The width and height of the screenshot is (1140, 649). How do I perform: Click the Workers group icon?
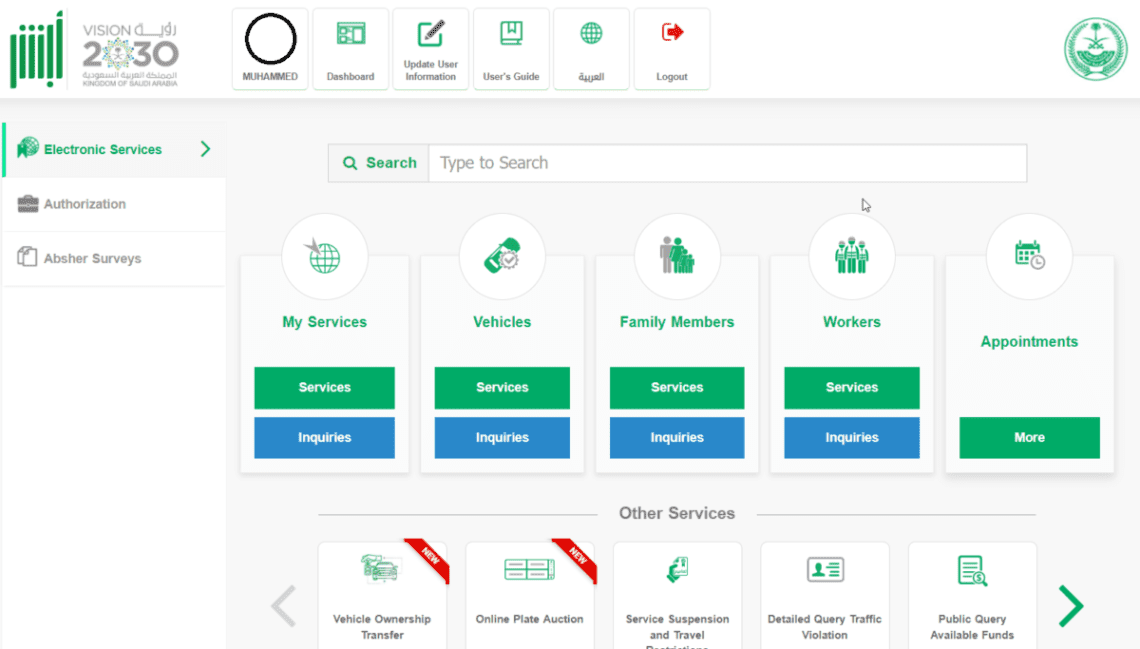(851, 256)
